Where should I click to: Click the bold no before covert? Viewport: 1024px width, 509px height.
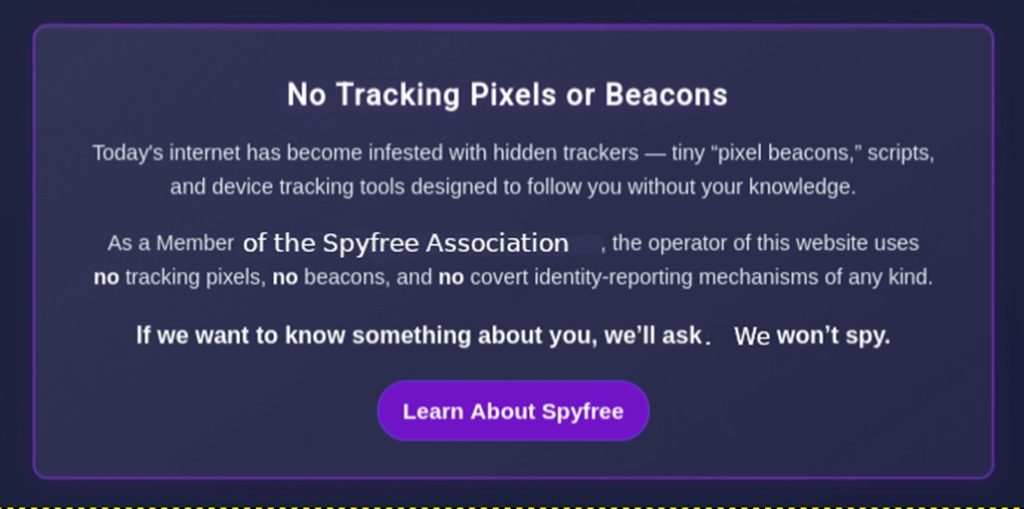[451, 278]
